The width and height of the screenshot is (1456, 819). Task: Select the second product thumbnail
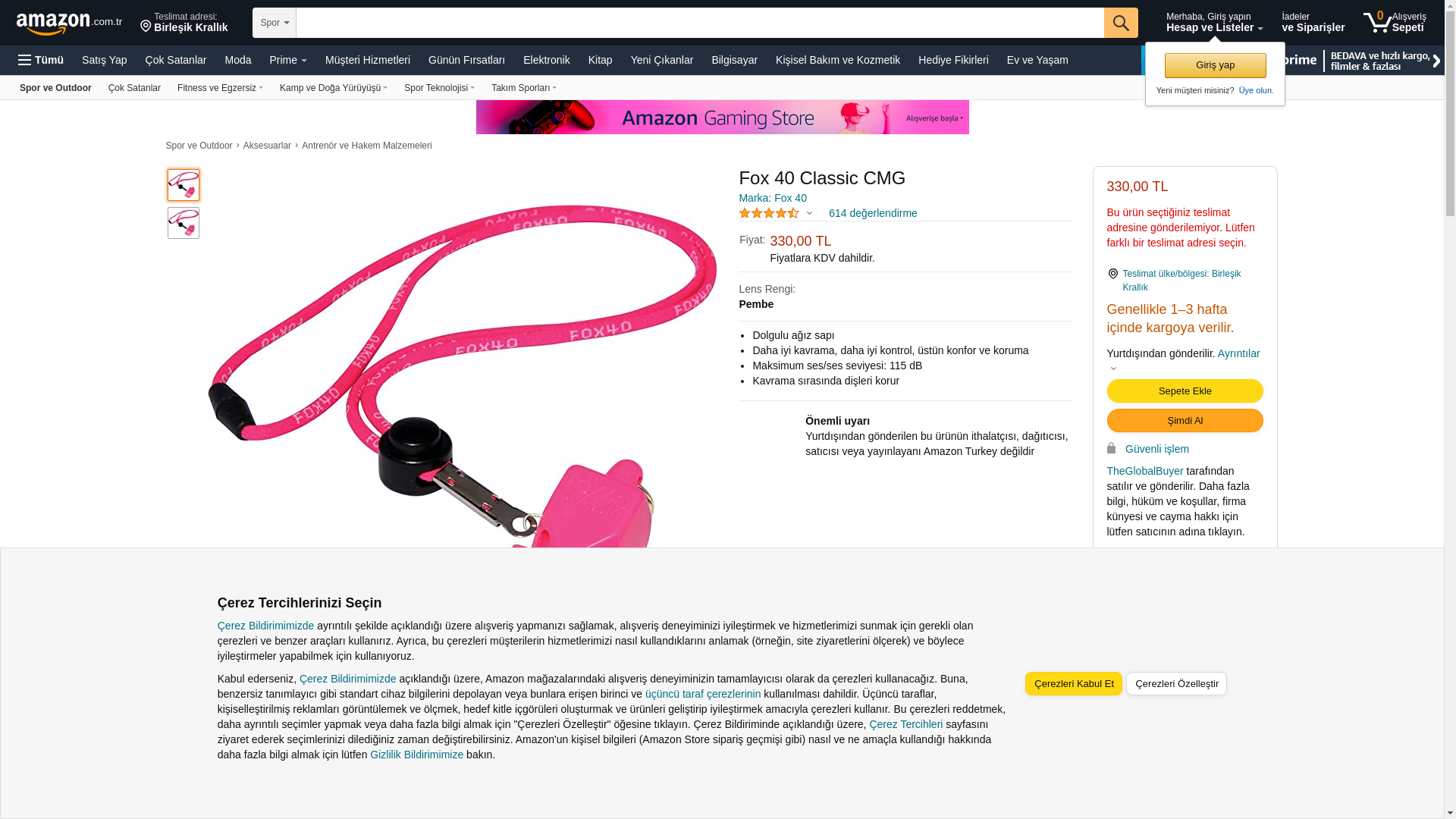point(184,223)
